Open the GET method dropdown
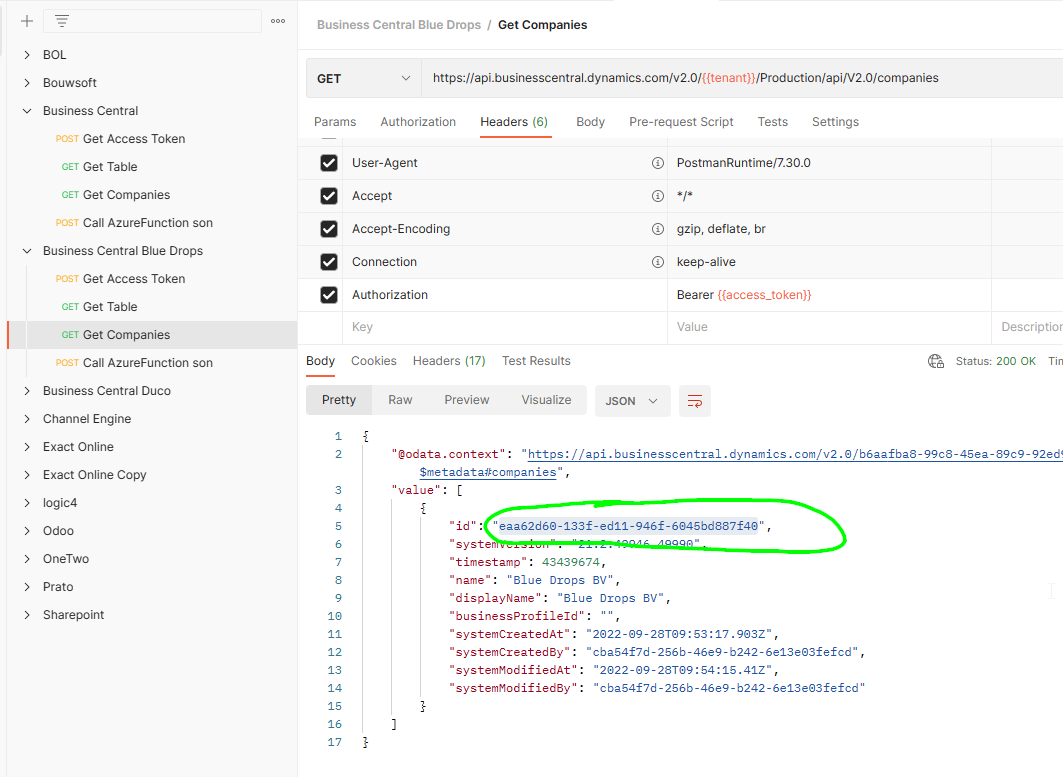 pyautogui.click(x=363, y=79)
